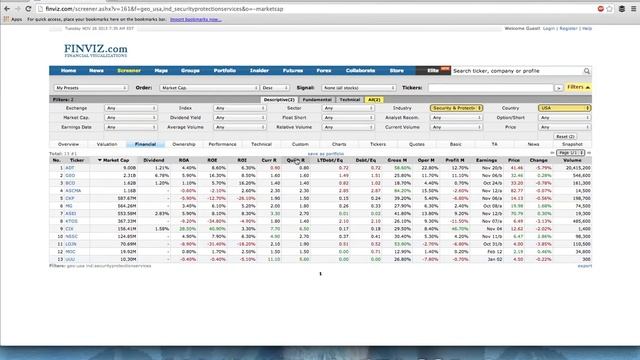
Task: Click the Import bookmarks now link
Action: tap(196, 19)
